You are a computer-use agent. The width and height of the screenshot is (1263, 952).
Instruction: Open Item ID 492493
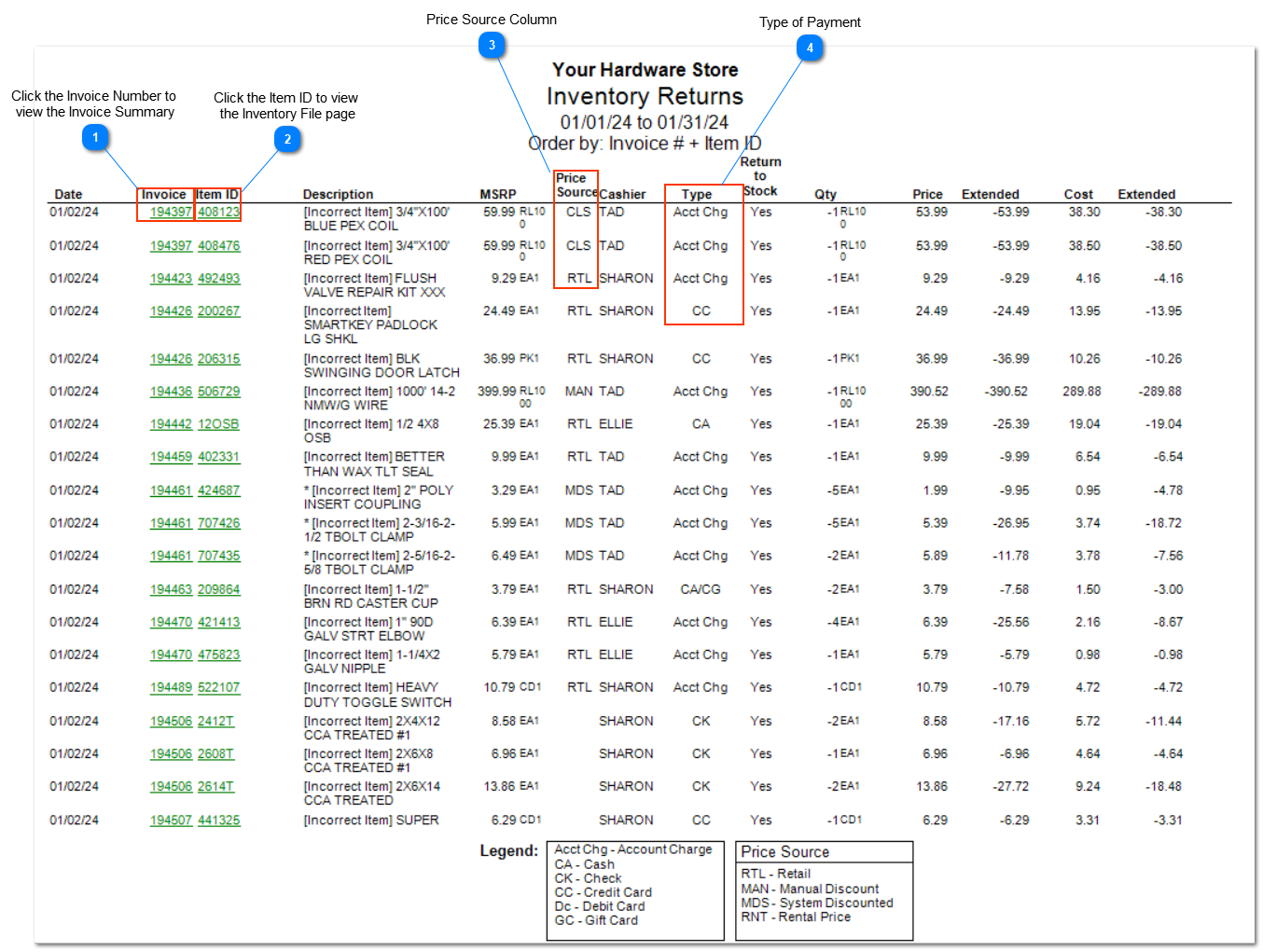(218, 279)
